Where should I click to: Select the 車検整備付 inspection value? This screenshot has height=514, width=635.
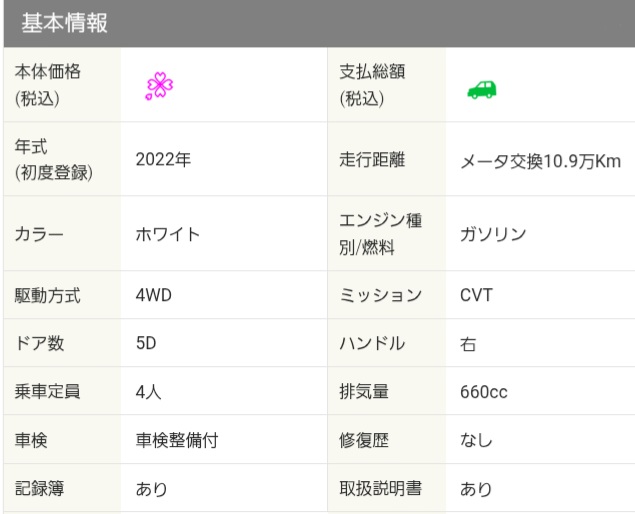[x=176, y=440]
